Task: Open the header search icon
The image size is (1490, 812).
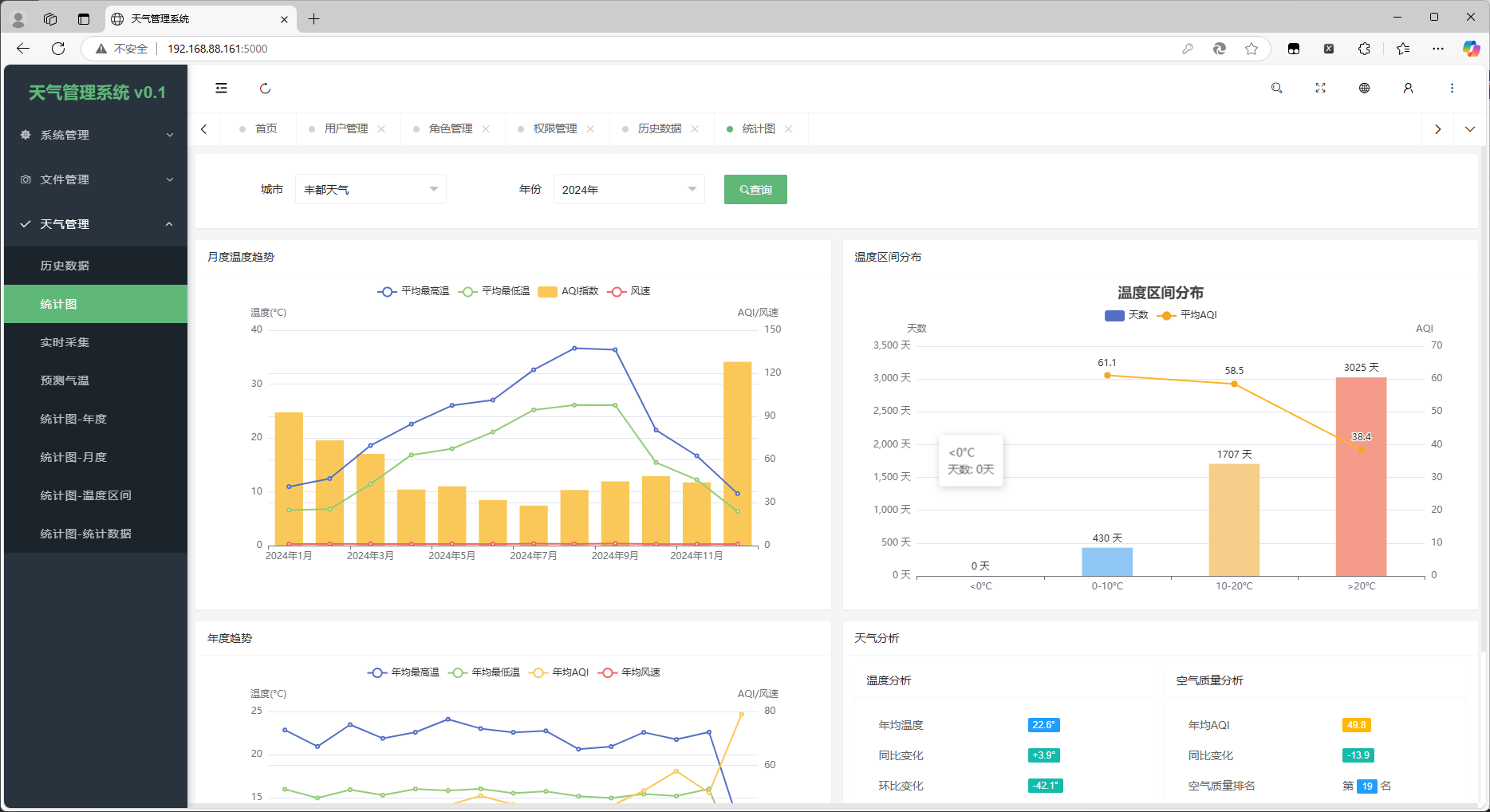Action: (1276, 89)
